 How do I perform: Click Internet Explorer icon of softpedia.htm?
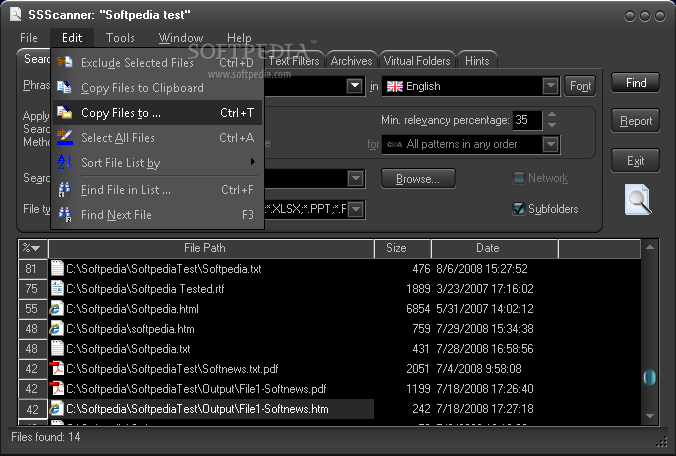pyautogui.click(x=56, y=329)
